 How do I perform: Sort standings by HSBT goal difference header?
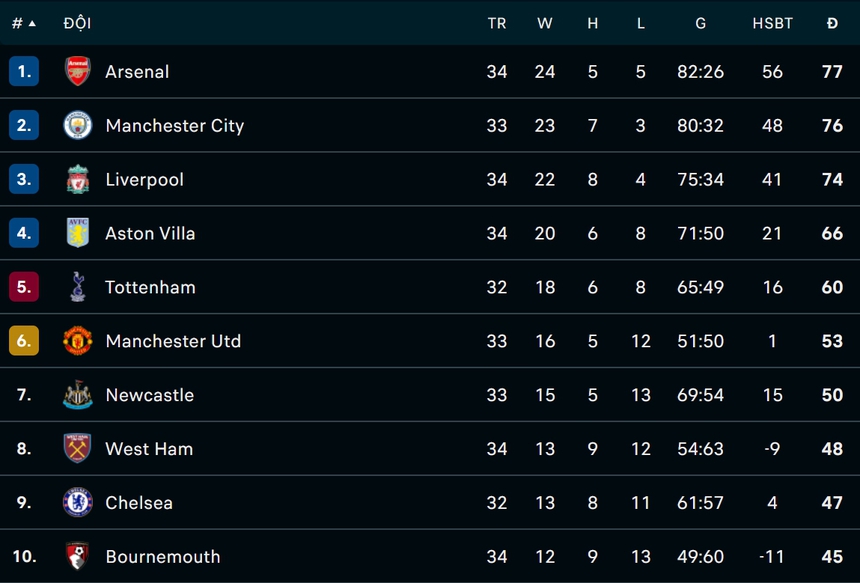772,23
